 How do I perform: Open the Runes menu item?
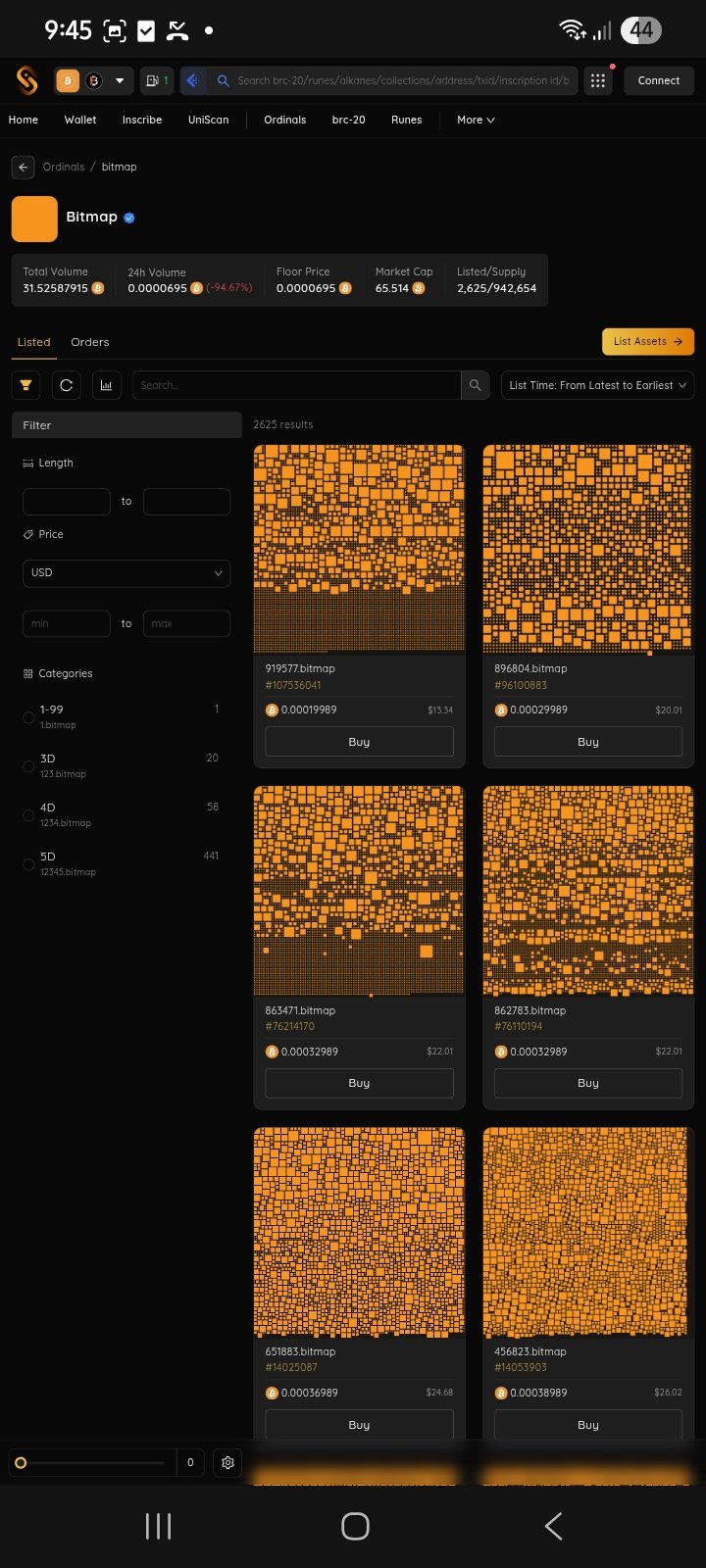(x=407, y=120)
